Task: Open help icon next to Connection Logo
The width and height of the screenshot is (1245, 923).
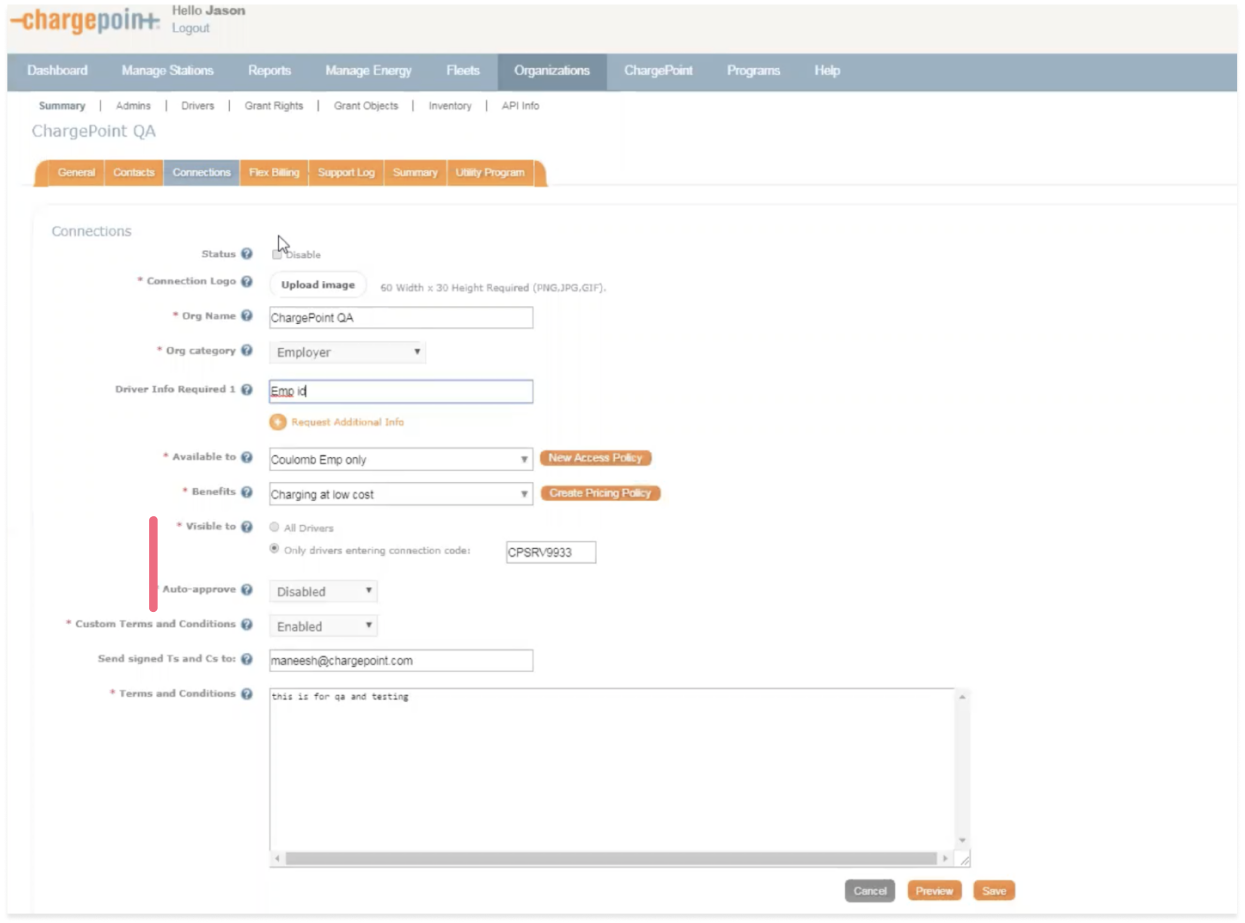Action: (247, 282)
